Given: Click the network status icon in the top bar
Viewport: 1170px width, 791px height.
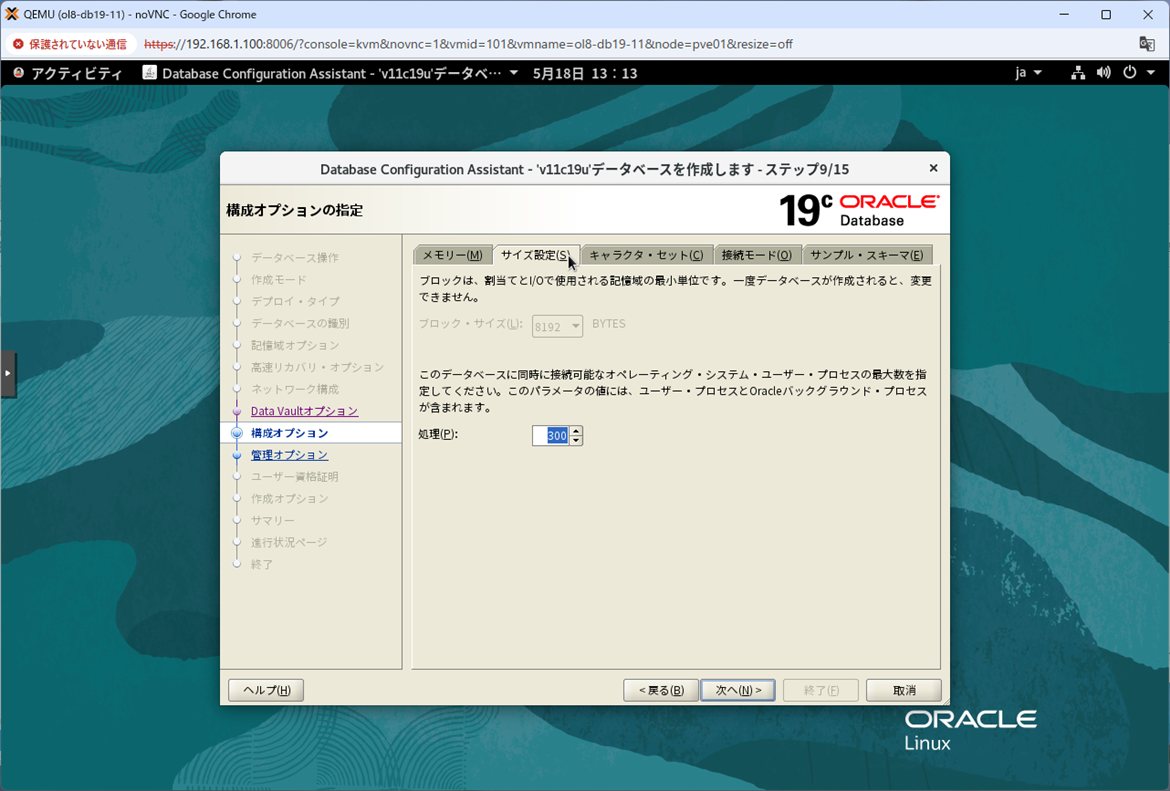Looking at the screenshot, I should (1077, 73).
